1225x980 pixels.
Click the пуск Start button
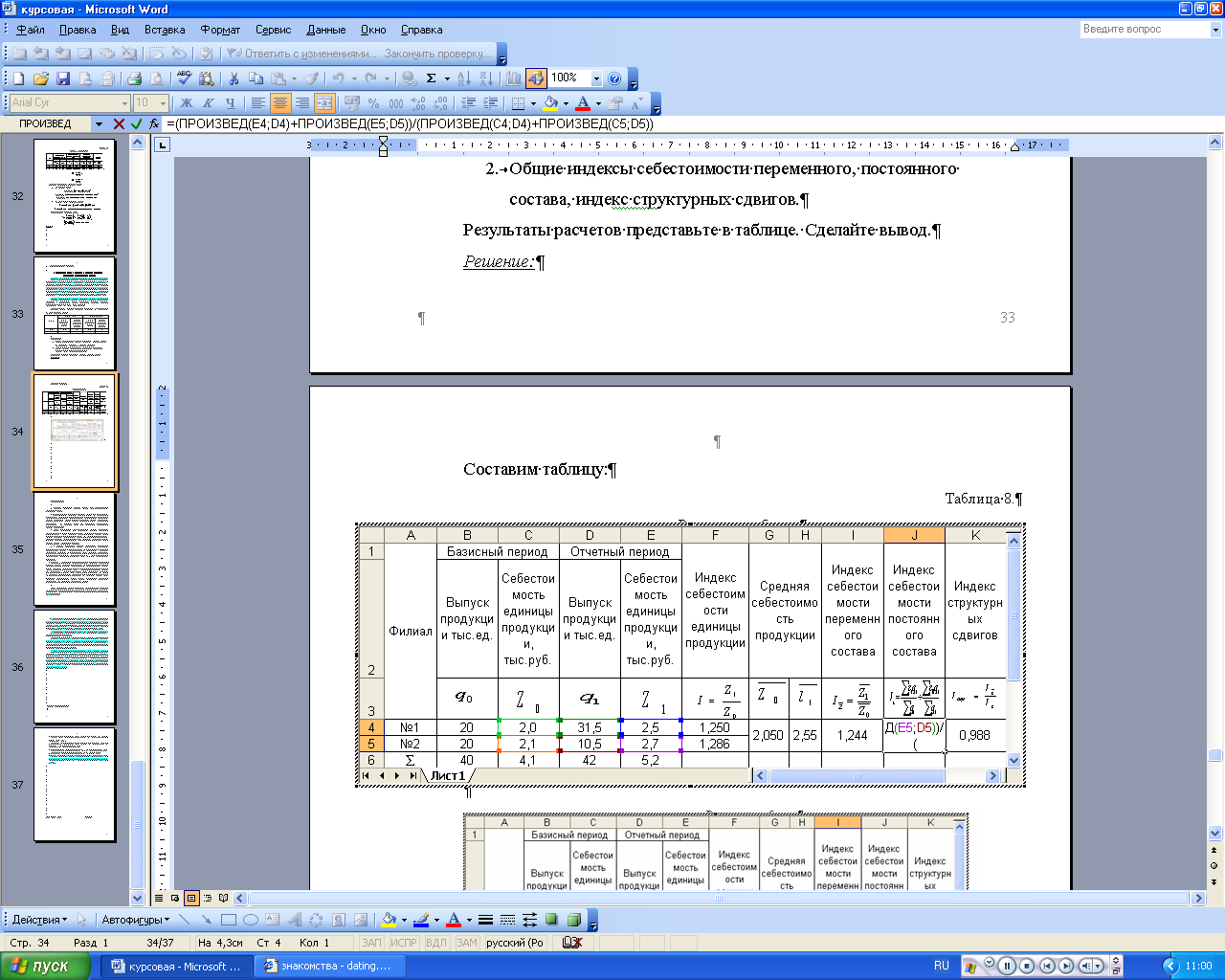[47, 966]
